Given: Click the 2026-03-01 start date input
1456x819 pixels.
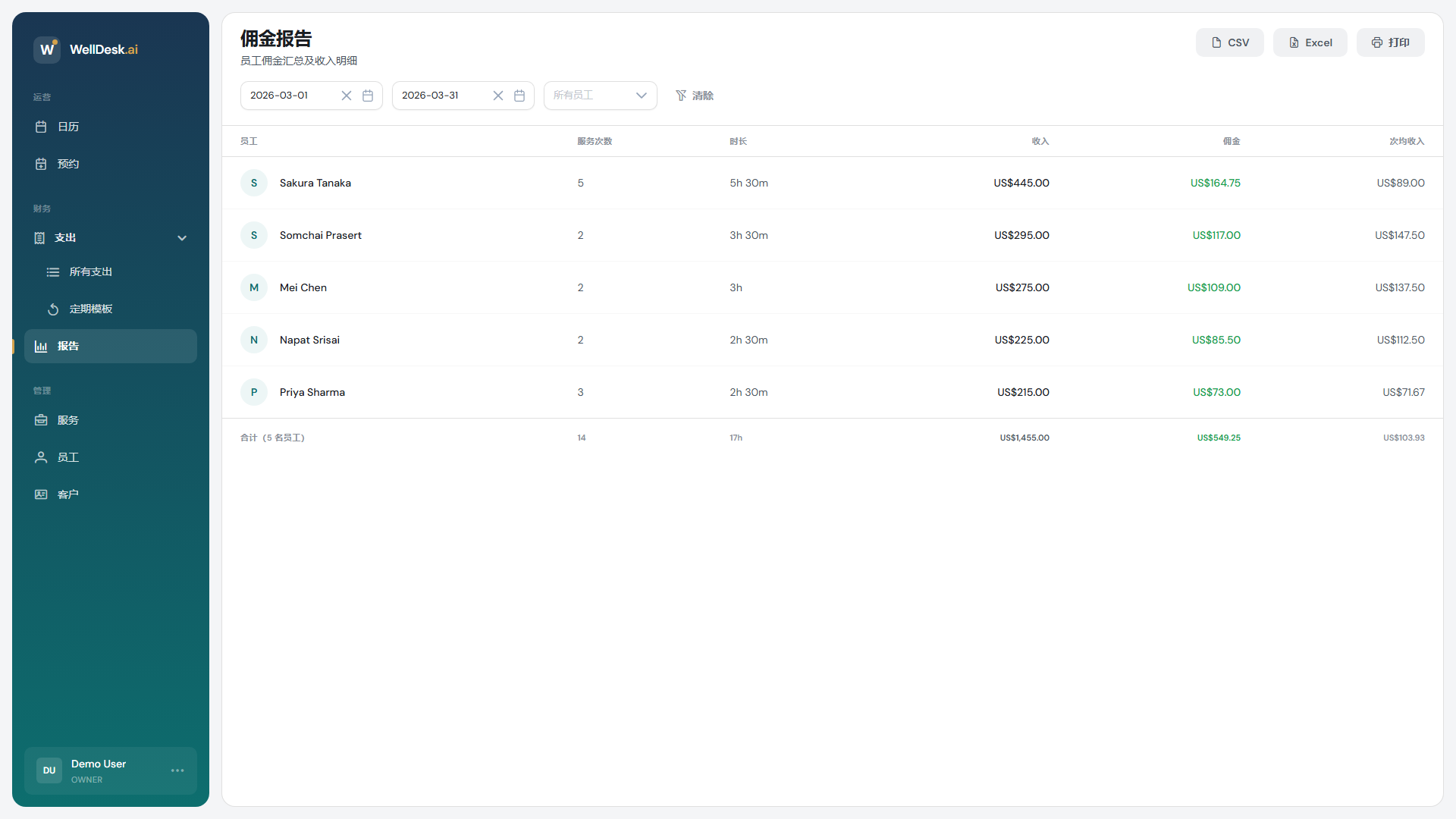Looking at the screenshot, I should coord(288,96).
